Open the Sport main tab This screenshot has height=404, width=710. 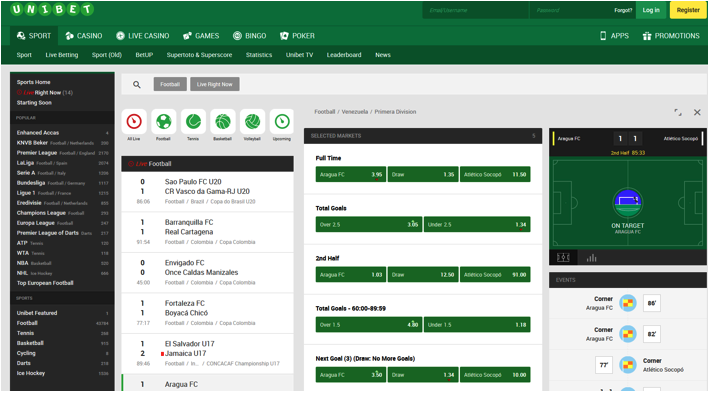[x=34, y=36]
